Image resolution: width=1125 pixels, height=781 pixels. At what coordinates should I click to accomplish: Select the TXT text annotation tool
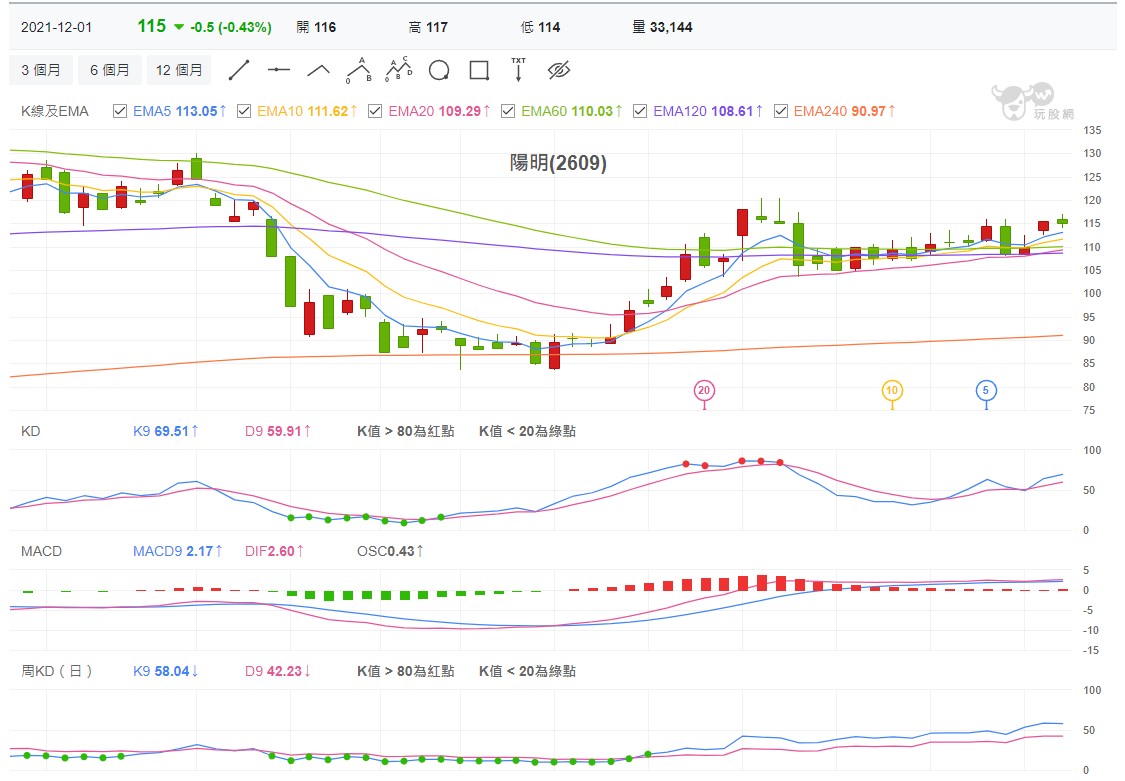(518, 70)
